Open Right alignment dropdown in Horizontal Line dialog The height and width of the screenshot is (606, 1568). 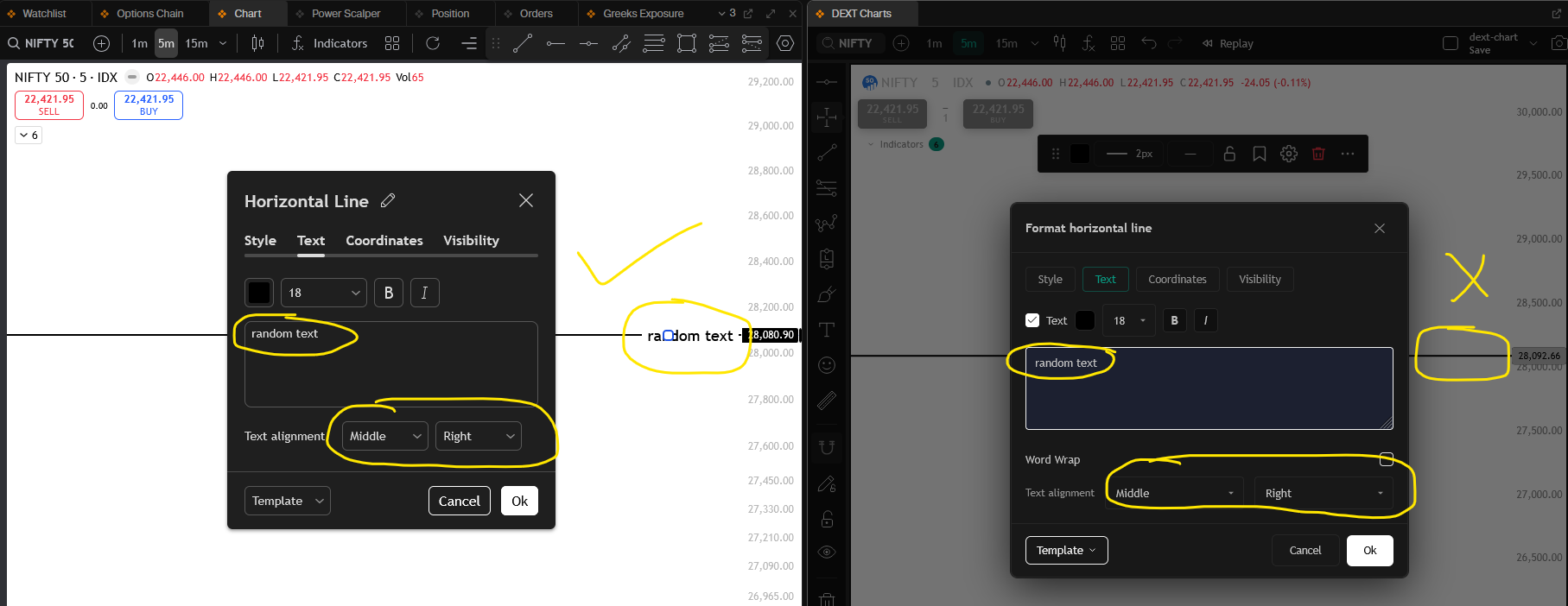coord(479,436)
